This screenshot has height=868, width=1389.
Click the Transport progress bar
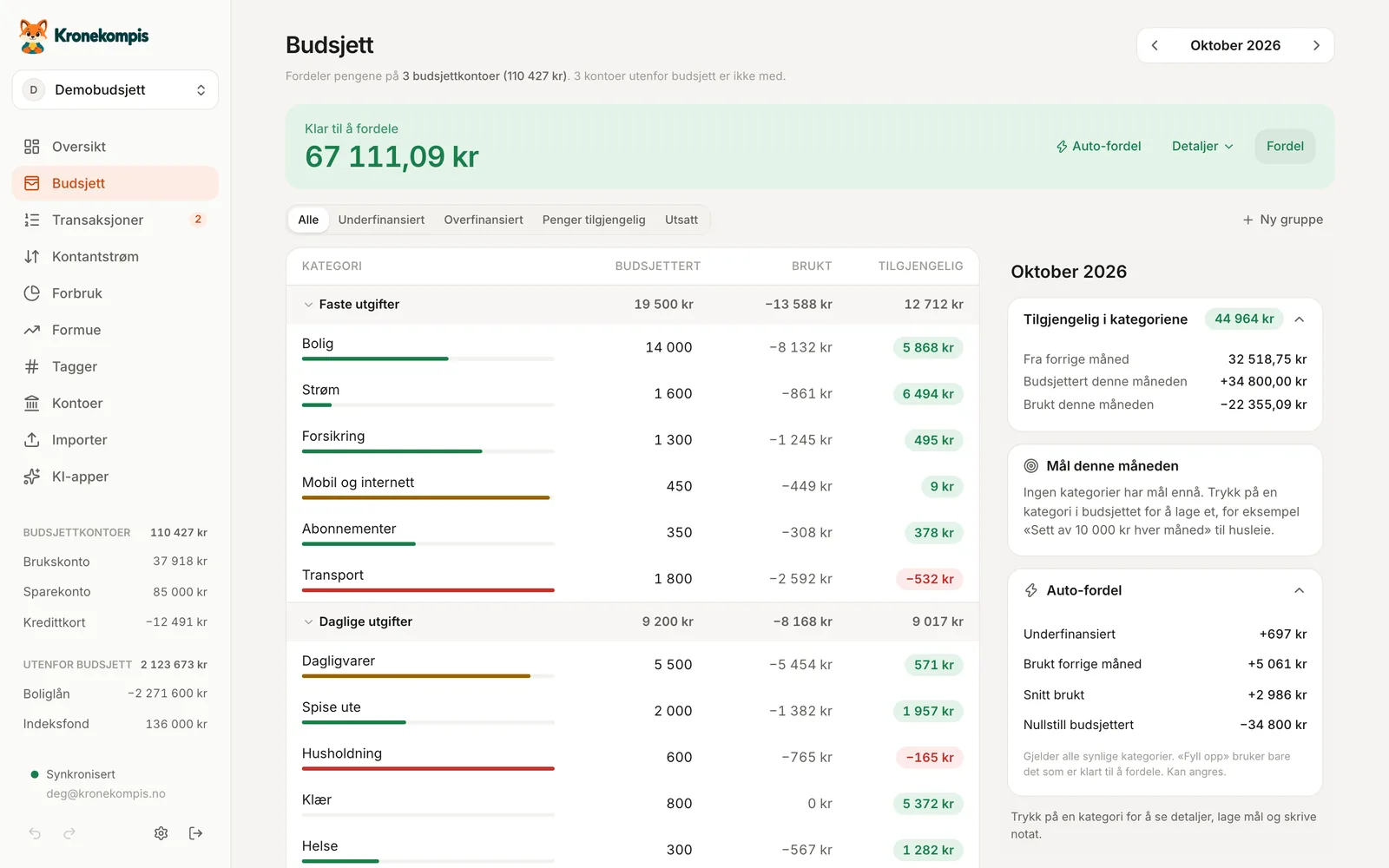coord(428,590)
